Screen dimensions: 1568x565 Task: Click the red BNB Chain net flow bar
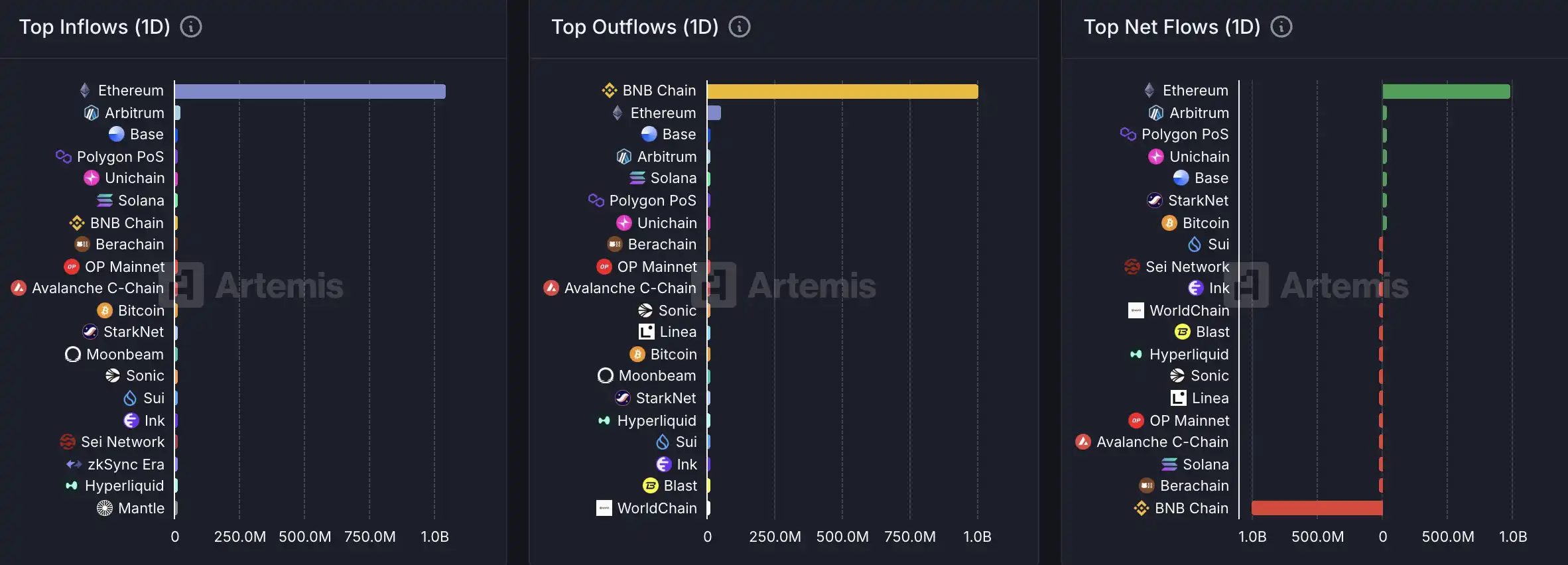point(1317,508)
